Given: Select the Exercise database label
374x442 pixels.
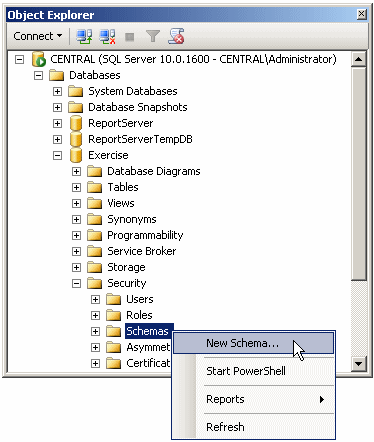Looking at the screenshot, I should click(x=108, y=155).
